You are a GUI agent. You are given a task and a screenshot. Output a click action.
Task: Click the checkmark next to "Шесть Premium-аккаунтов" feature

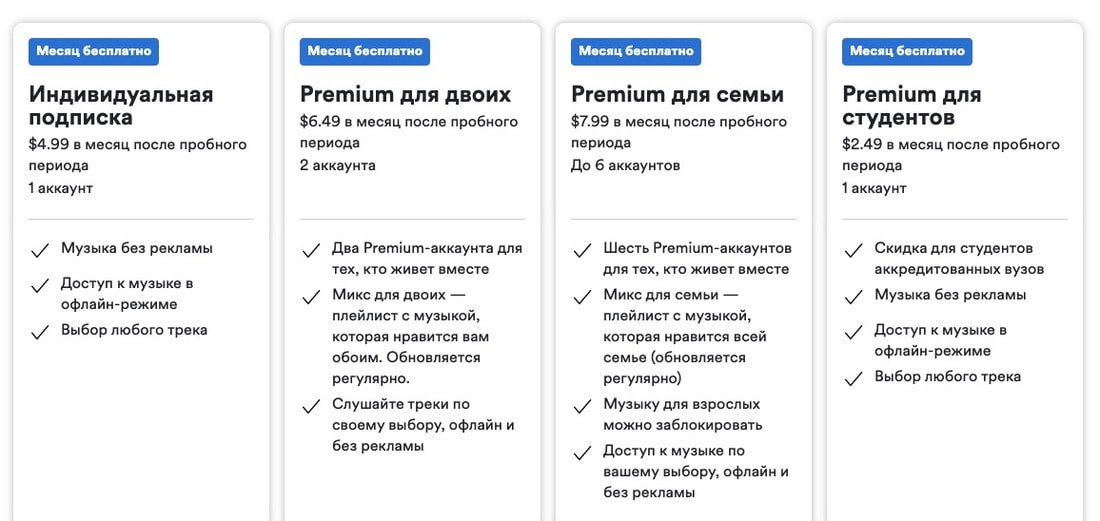(582, 250)
